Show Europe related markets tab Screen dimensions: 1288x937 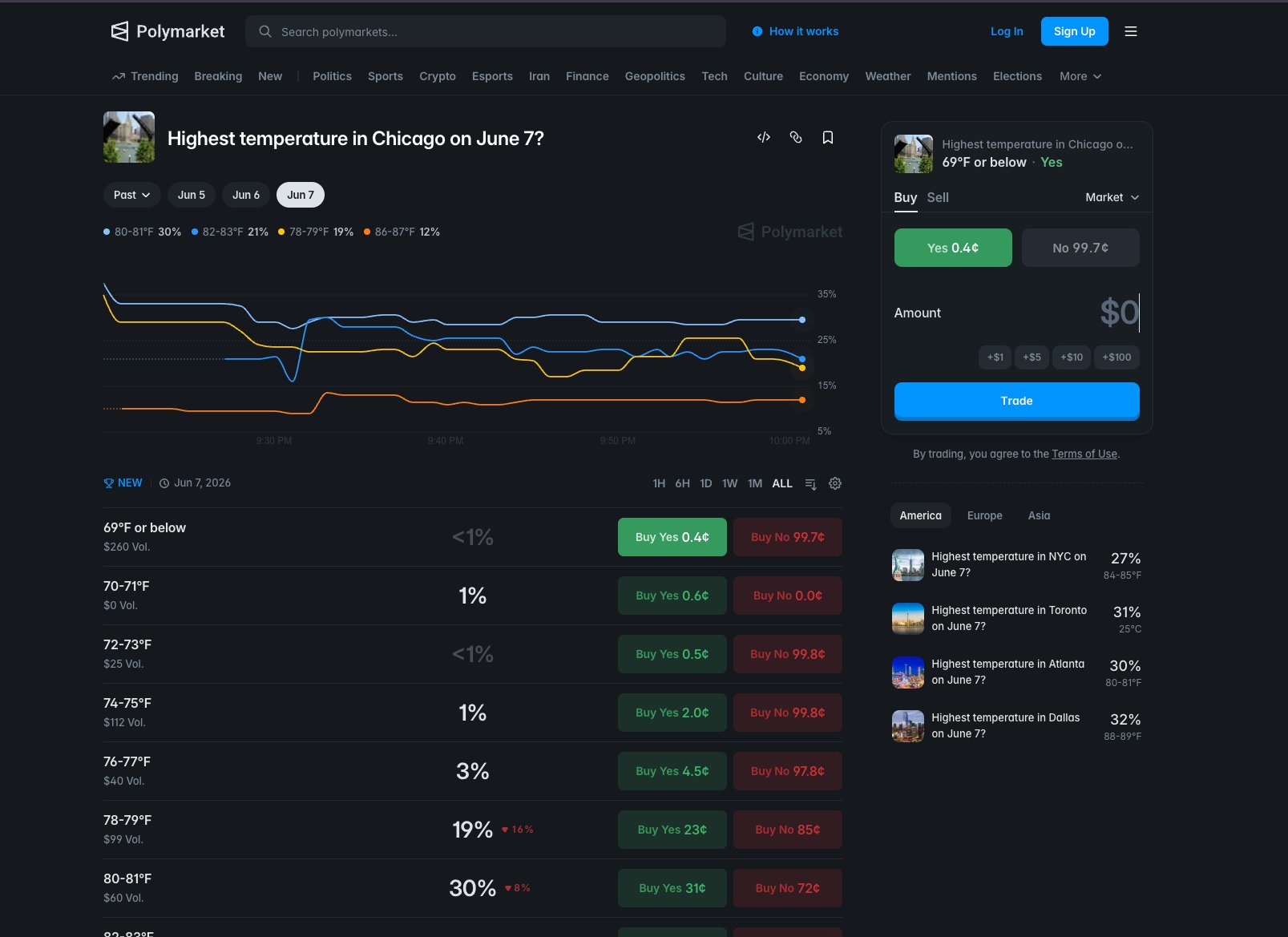(985, 515)
